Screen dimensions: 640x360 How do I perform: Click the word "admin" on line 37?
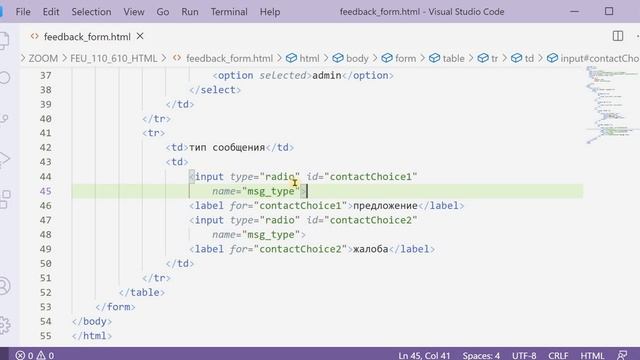[x=327, y=76]
